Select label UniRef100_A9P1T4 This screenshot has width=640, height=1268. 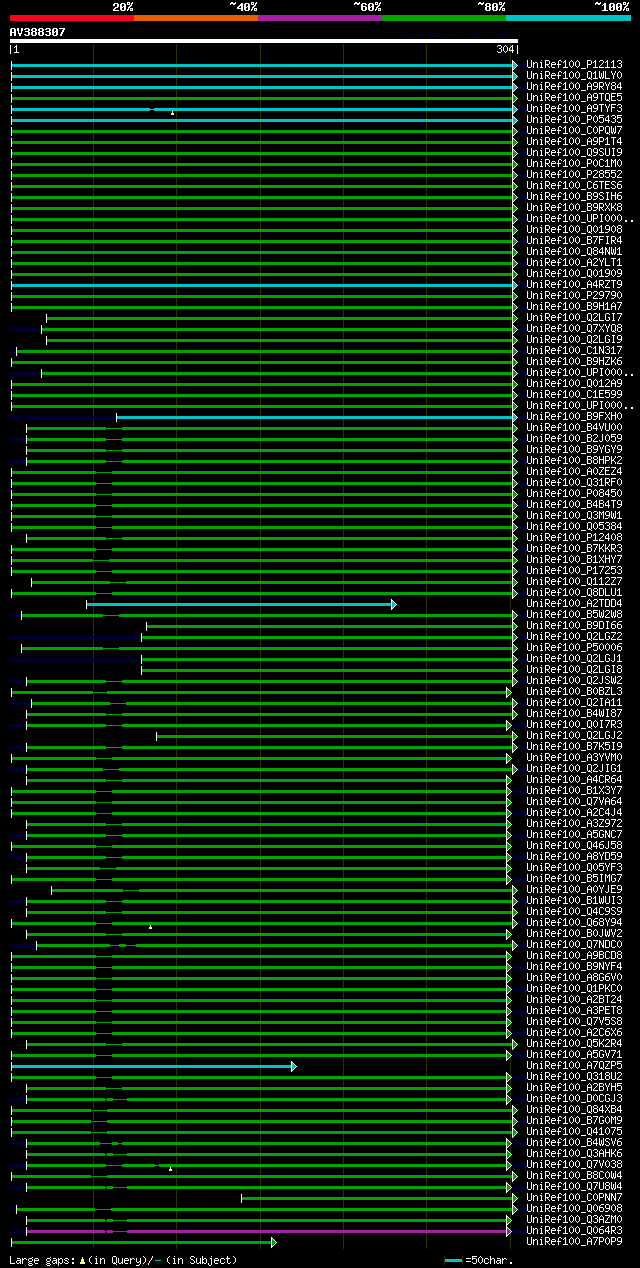click(x=574, y=141)
